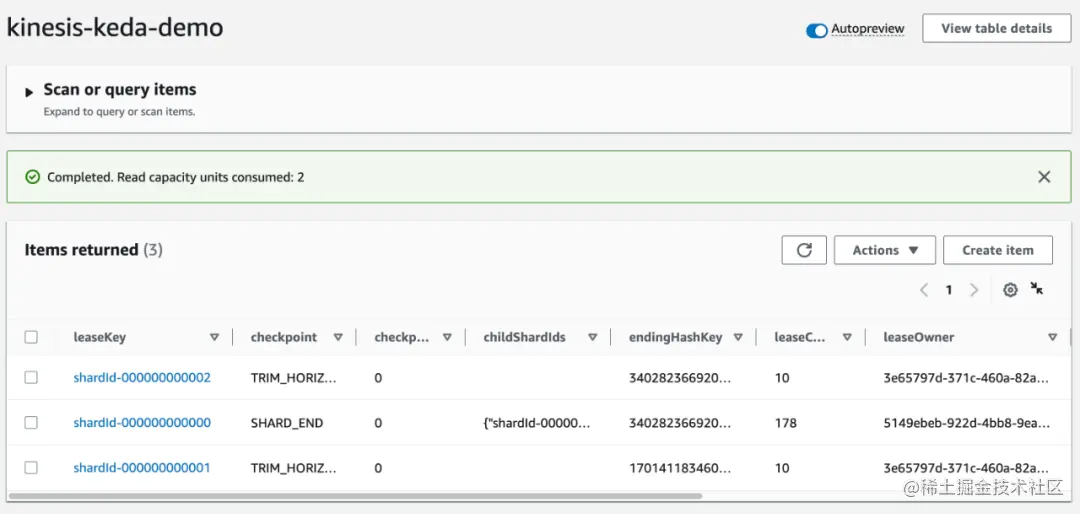The width and height of the screenshot is (1080, 514).
Task: Sort by leaseKey column arrow
Action: tap(214, 337)
